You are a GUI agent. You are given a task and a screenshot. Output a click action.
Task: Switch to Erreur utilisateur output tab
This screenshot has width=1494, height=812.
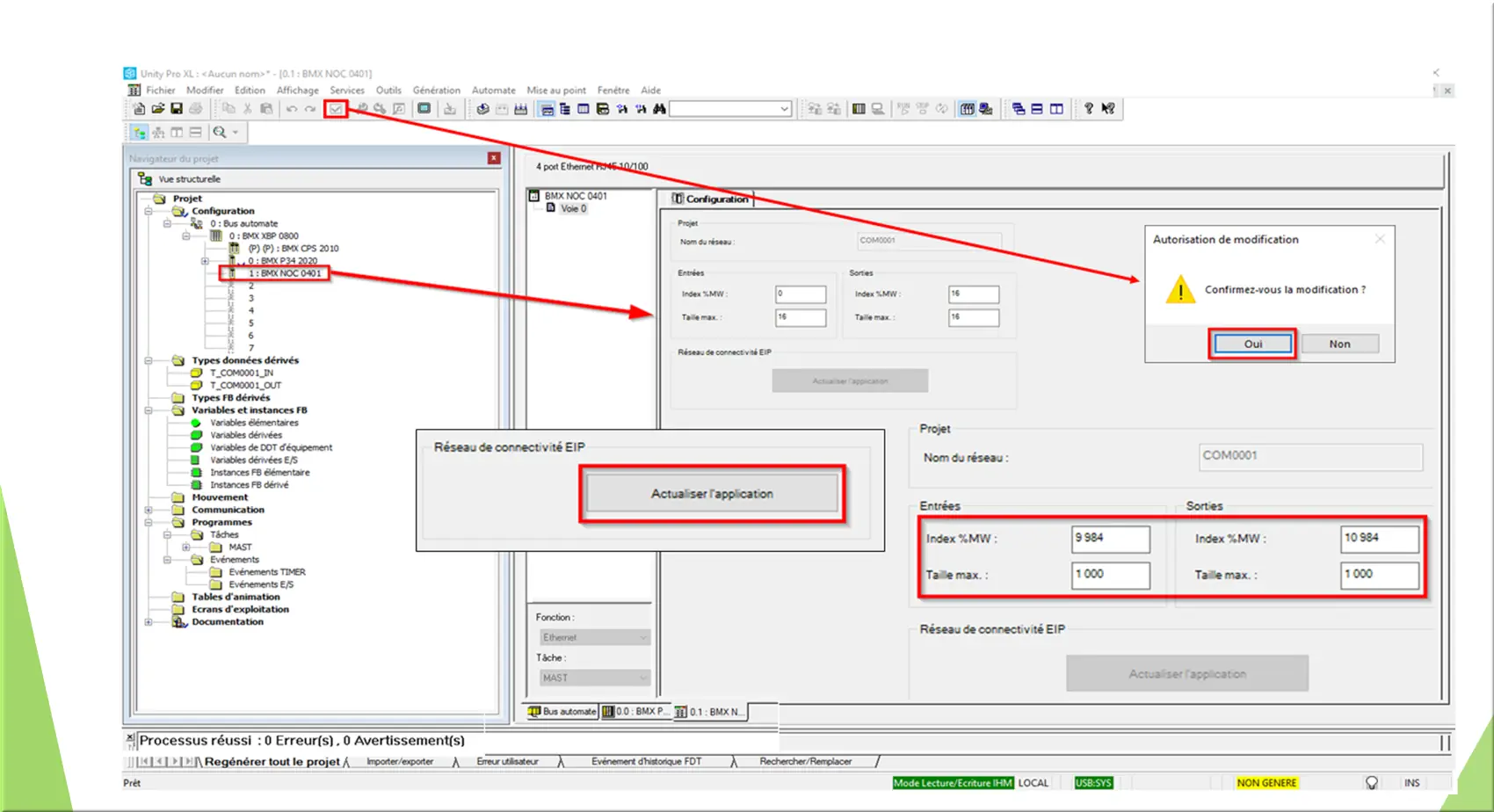click(x=507, y=761)
